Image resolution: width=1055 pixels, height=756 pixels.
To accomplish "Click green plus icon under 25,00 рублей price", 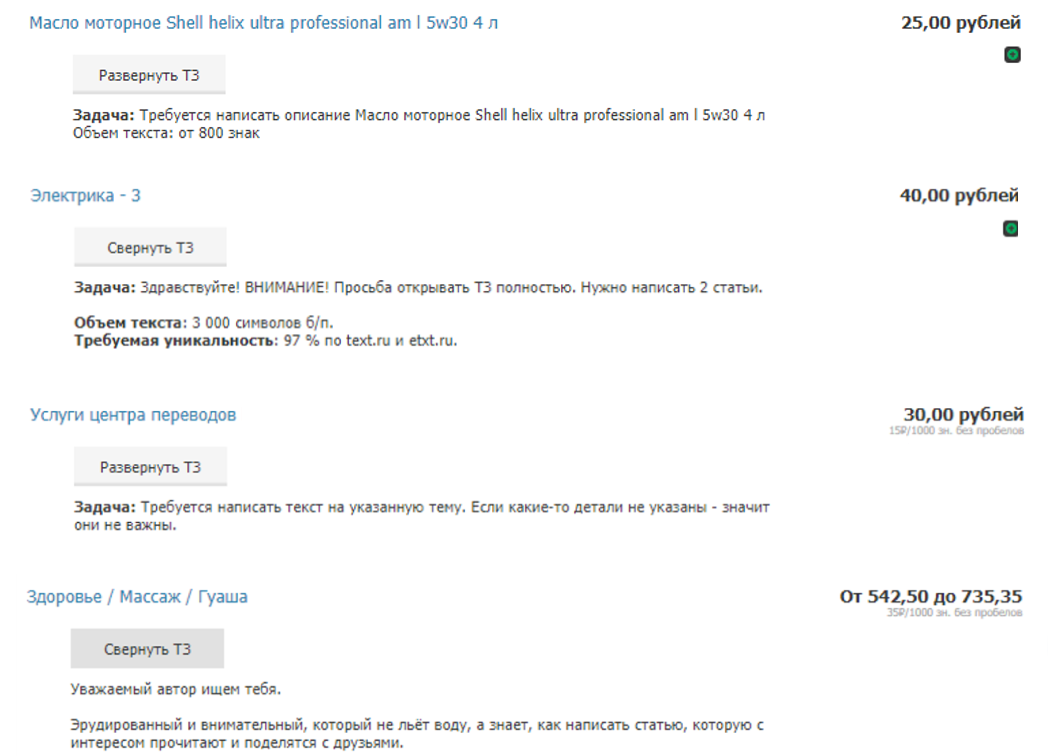I will 1012,55.
